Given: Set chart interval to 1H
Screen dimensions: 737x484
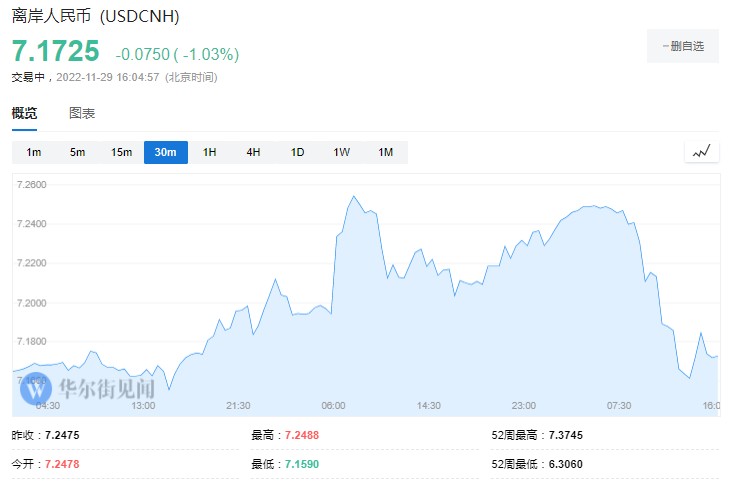Looking at the screenshot, I should pos(209,152).
